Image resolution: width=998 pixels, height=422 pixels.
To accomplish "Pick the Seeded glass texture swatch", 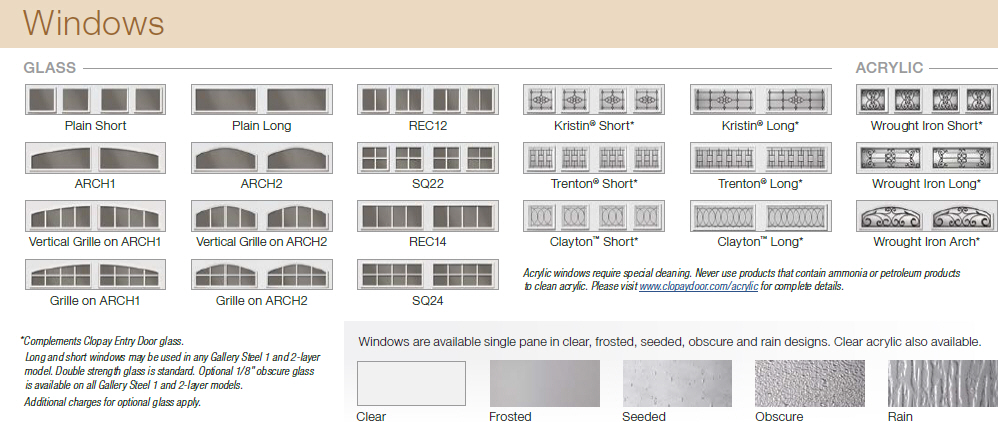I will tap(676, 384).
